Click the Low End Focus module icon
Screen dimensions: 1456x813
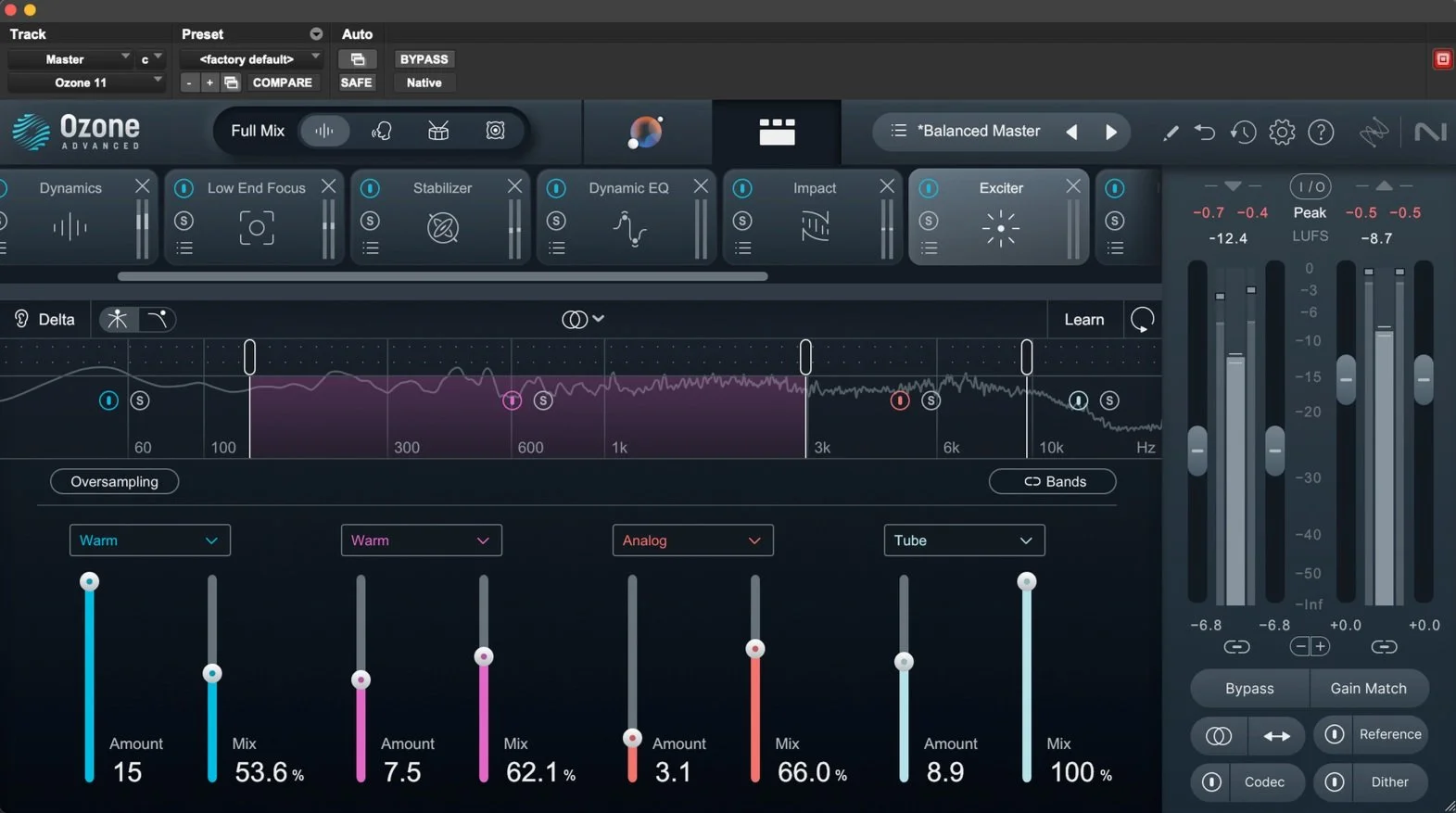257,228
